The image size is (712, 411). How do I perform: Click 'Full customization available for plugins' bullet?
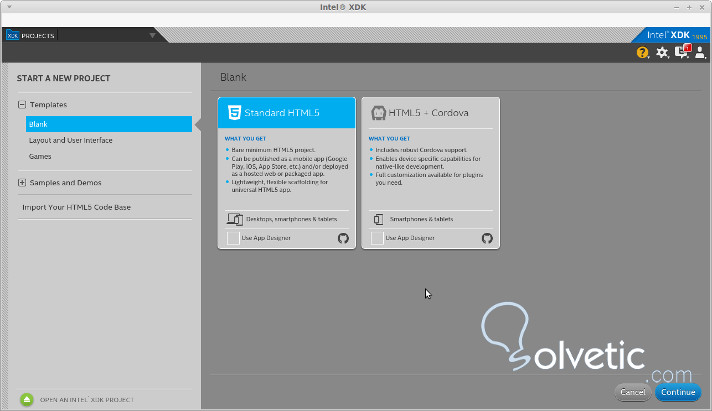click(x=429, y=178)
